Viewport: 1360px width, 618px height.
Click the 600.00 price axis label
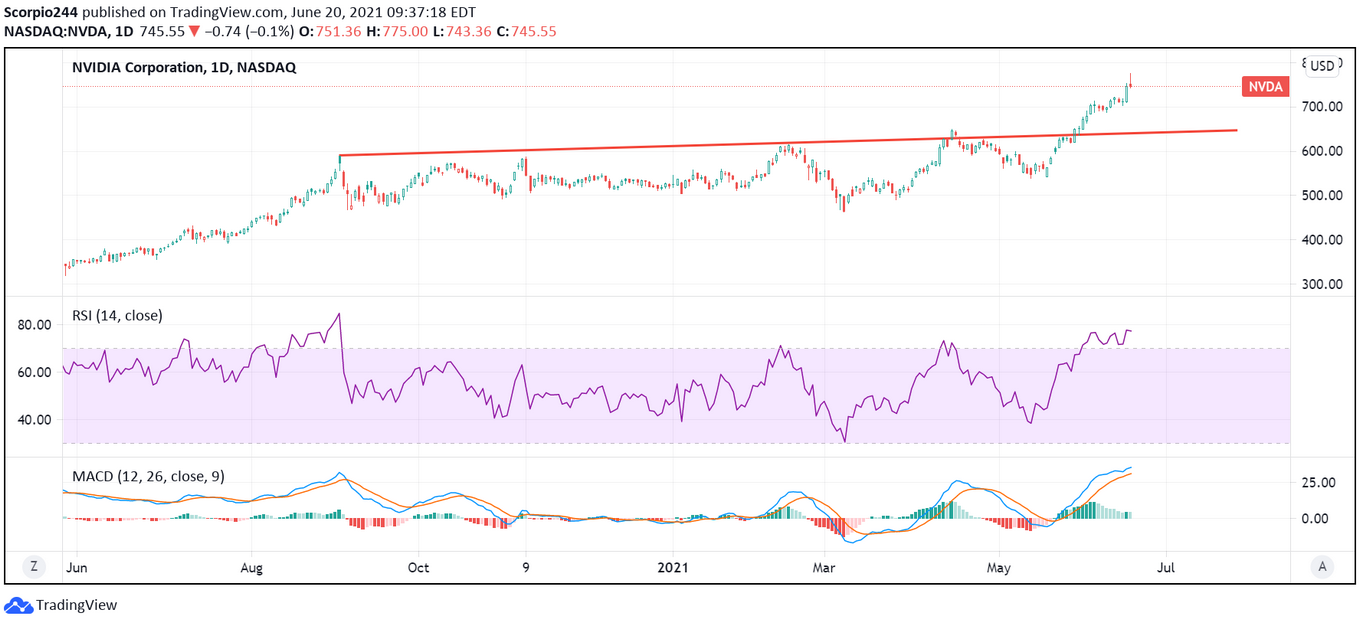(x=1320, y=151)
